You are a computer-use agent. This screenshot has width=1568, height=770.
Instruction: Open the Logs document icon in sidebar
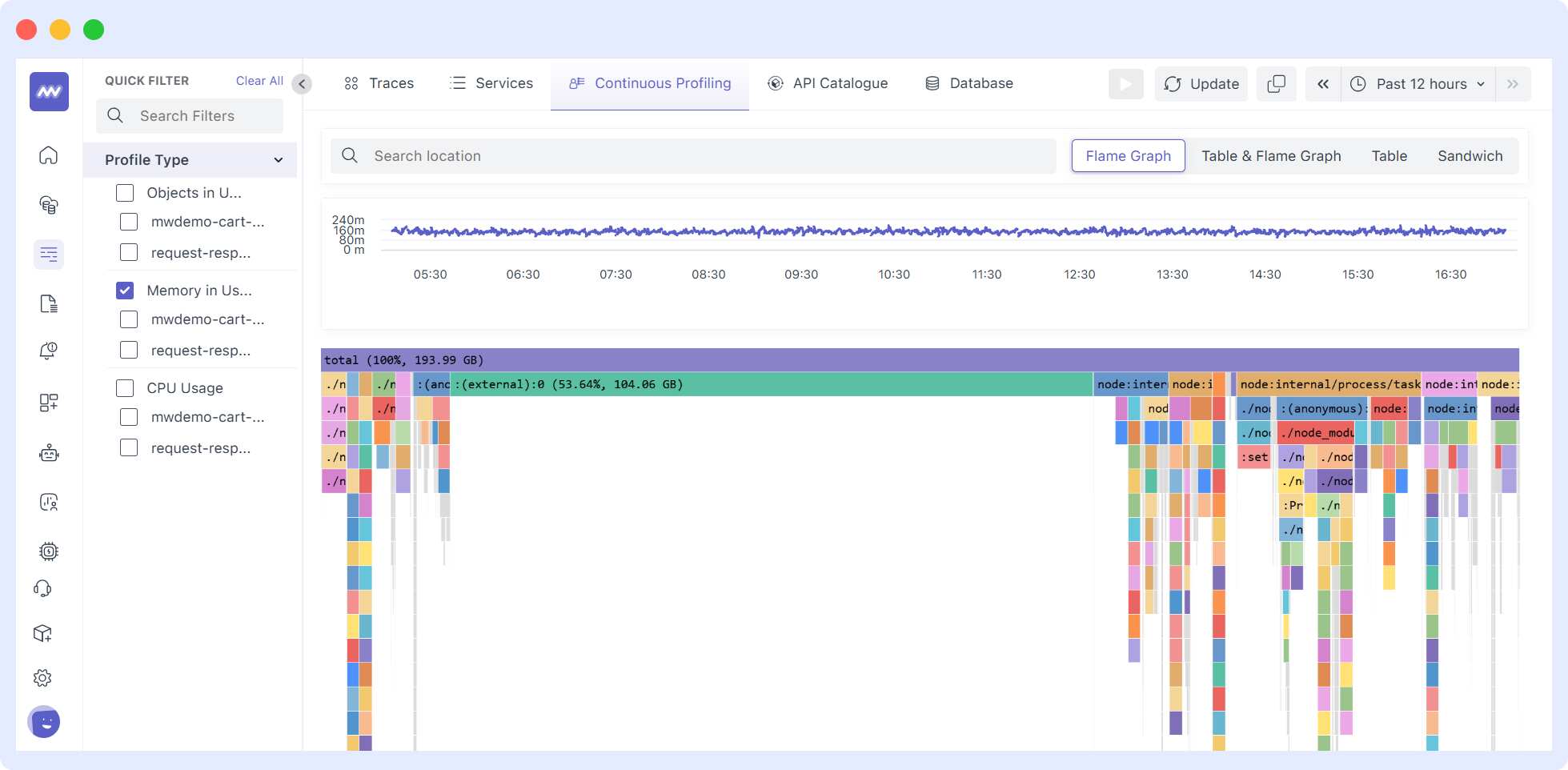(48, 303)
